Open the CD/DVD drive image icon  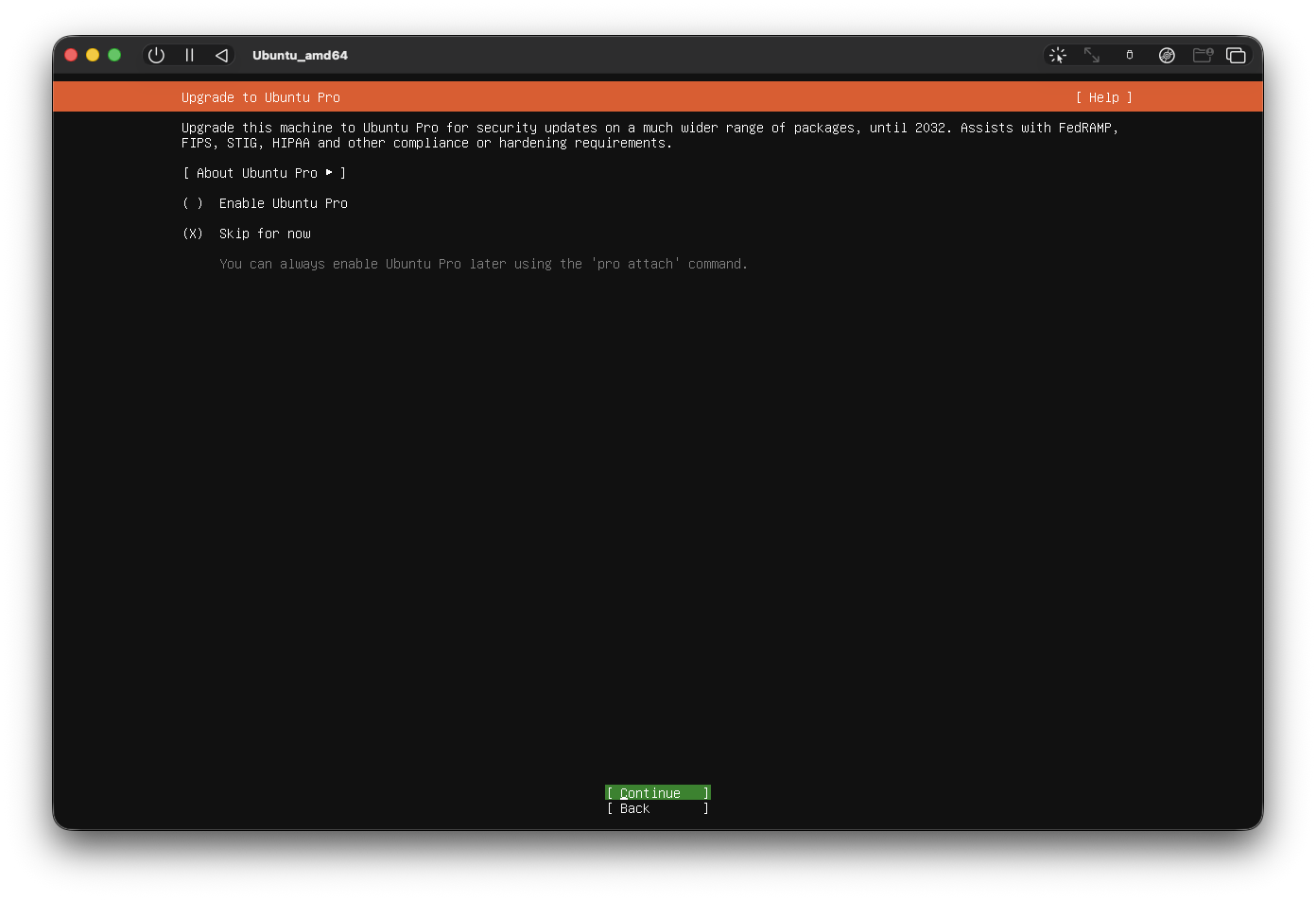(1167, 55)
